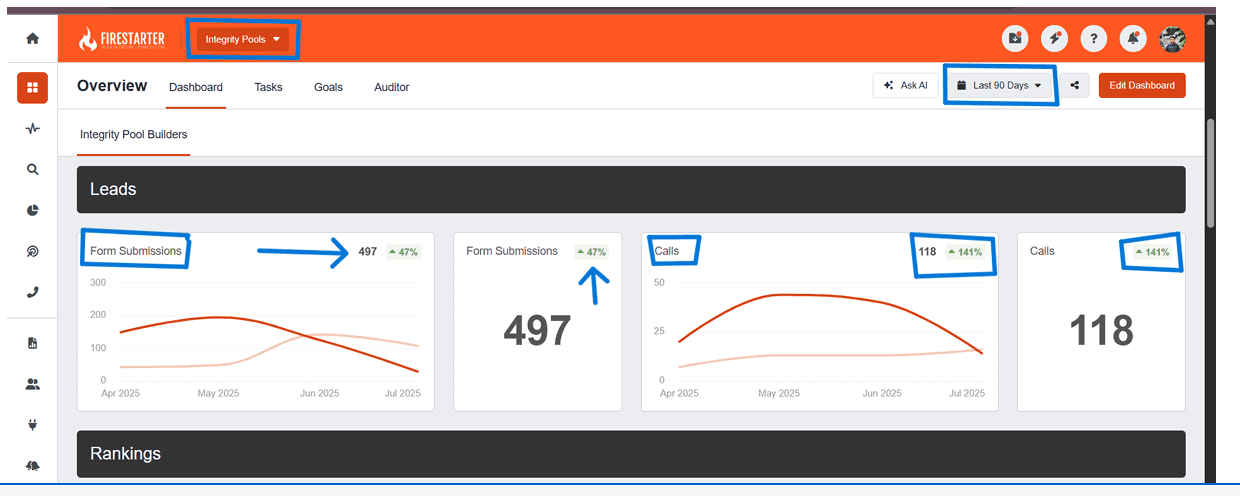Share the dashboard using the share icon
1240x496 pixels.
1074,86
